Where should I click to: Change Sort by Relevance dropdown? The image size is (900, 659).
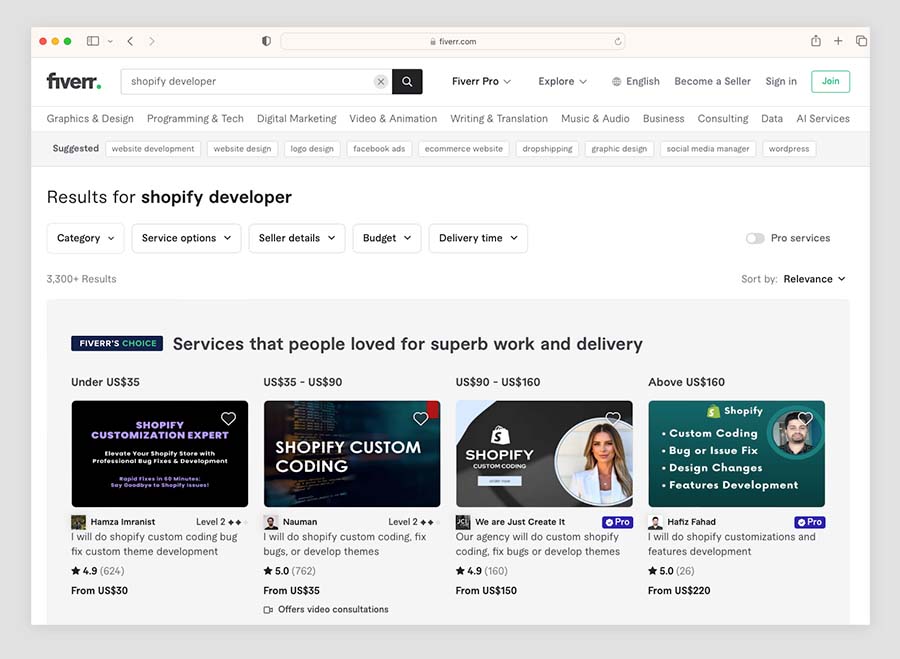(x=814, y=279)
